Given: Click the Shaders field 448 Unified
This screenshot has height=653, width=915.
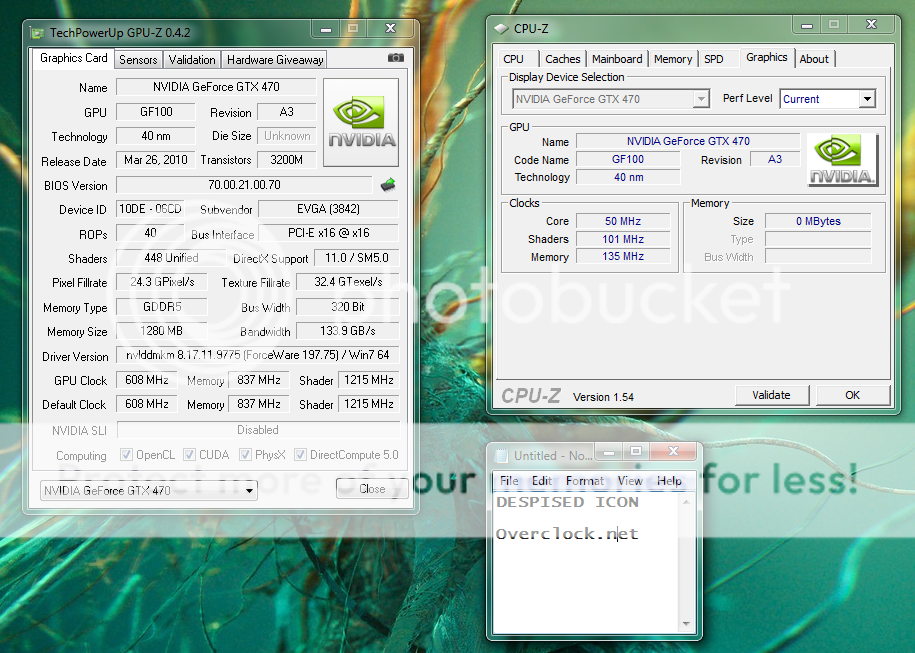Looking at the screenshot, I should point(171,258).
